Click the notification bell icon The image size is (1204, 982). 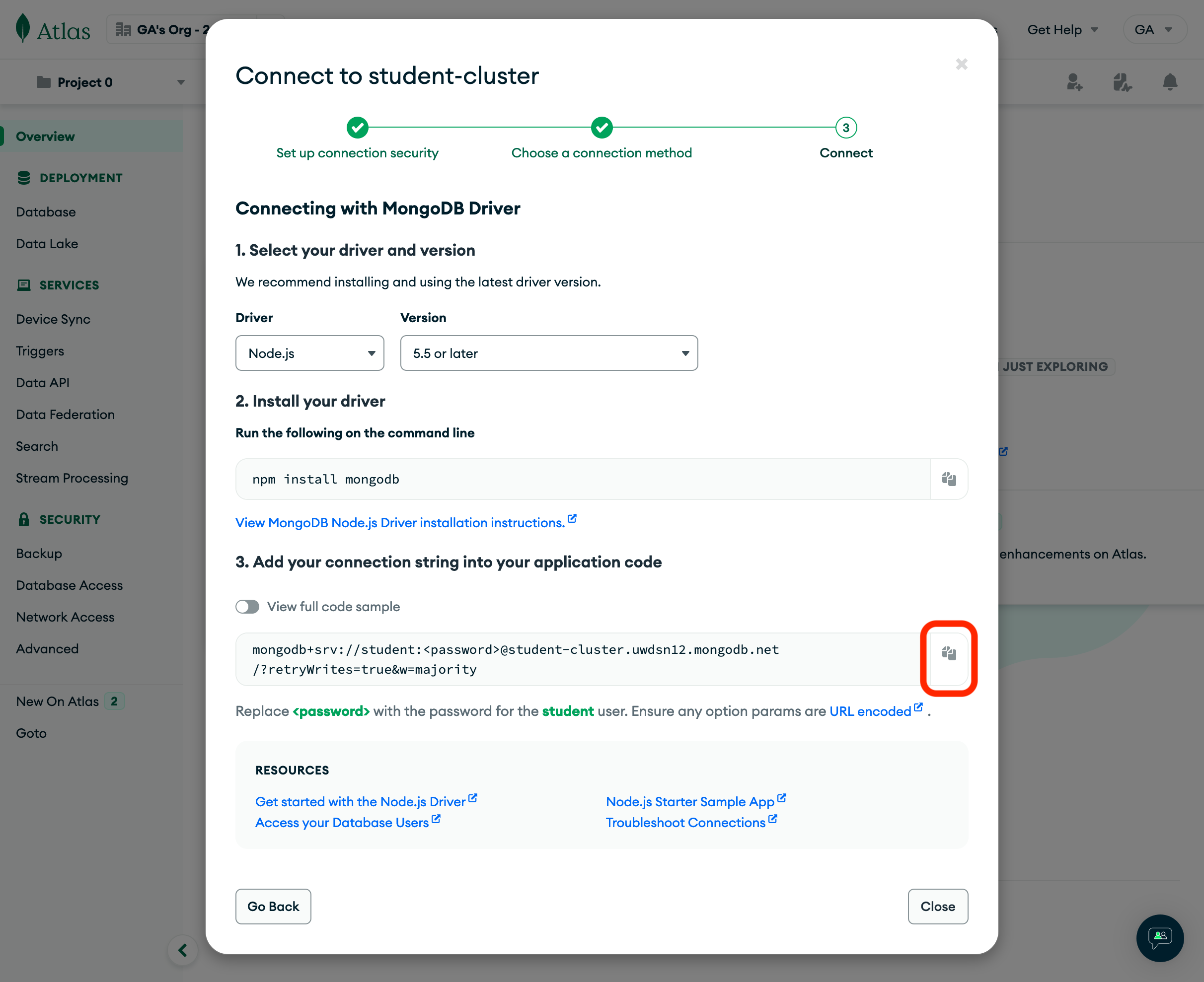(x=1170, y=82)
